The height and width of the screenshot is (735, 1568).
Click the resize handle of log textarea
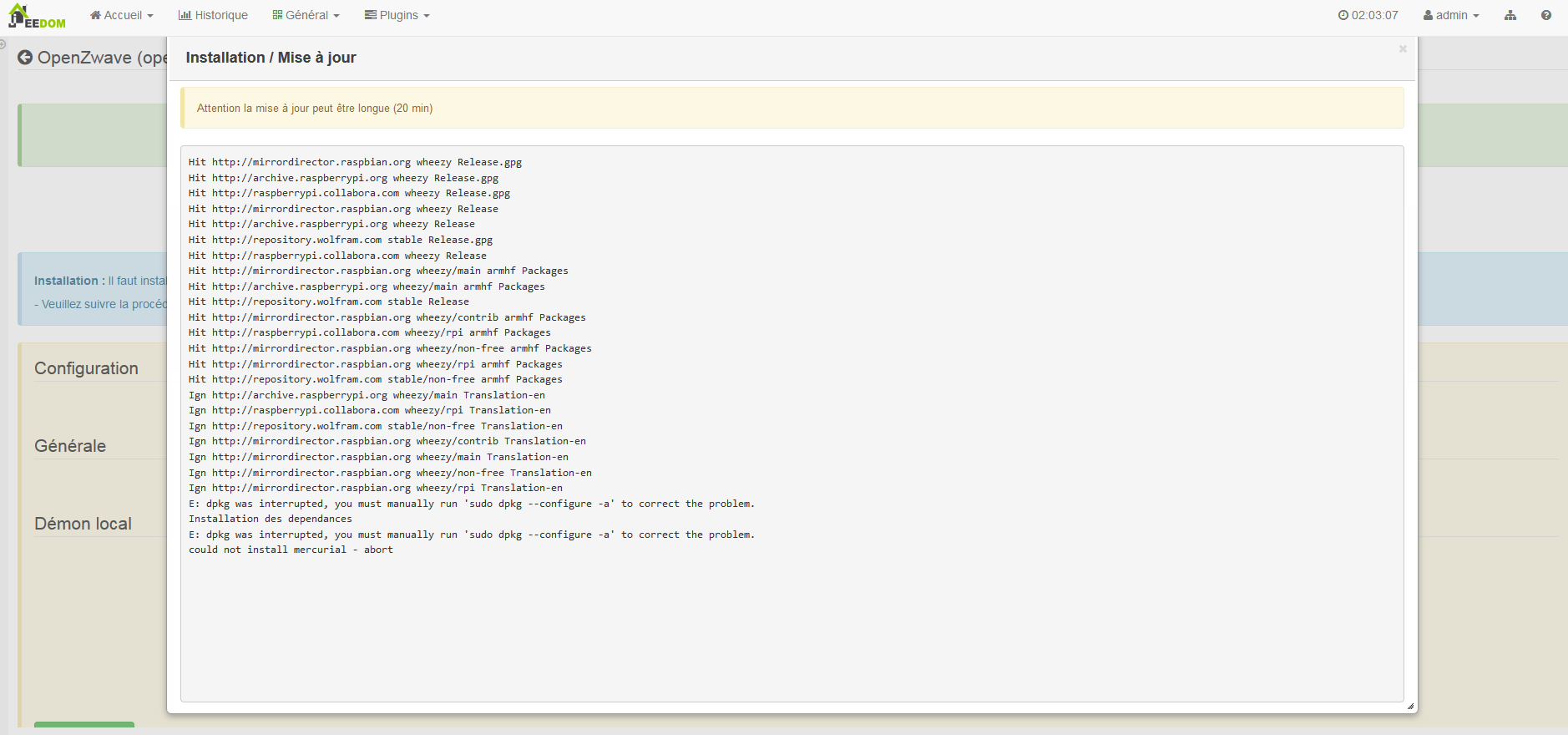coord(1410,707)
